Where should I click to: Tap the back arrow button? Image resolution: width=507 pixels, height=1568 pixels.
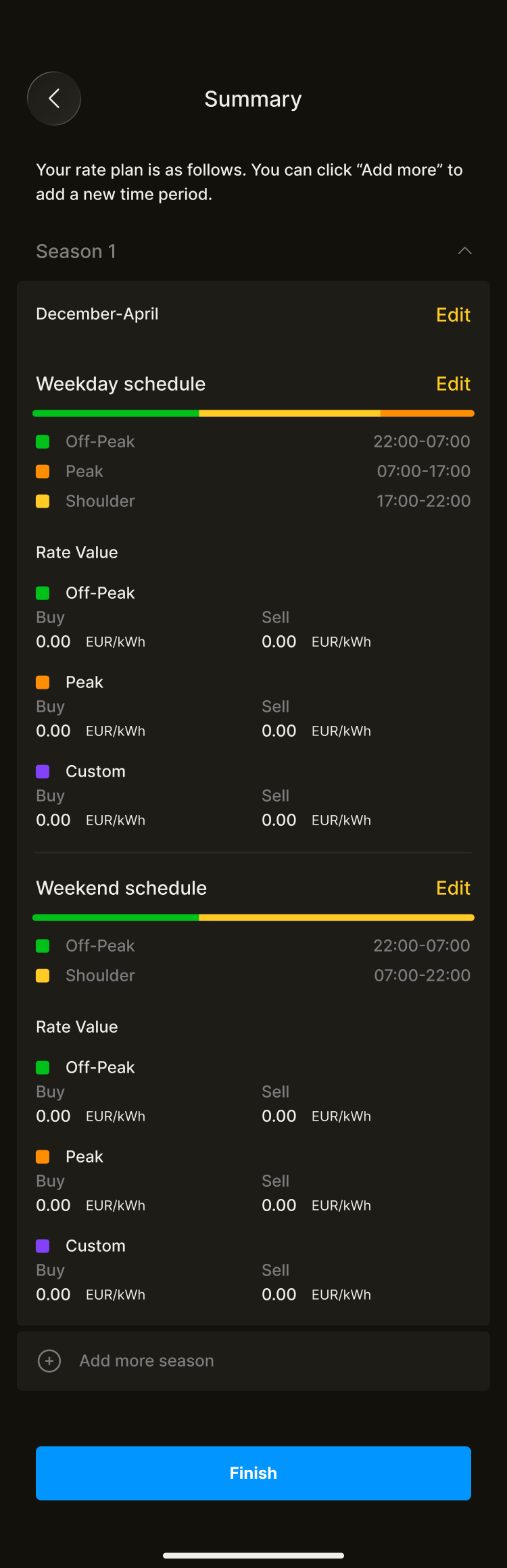54,99
